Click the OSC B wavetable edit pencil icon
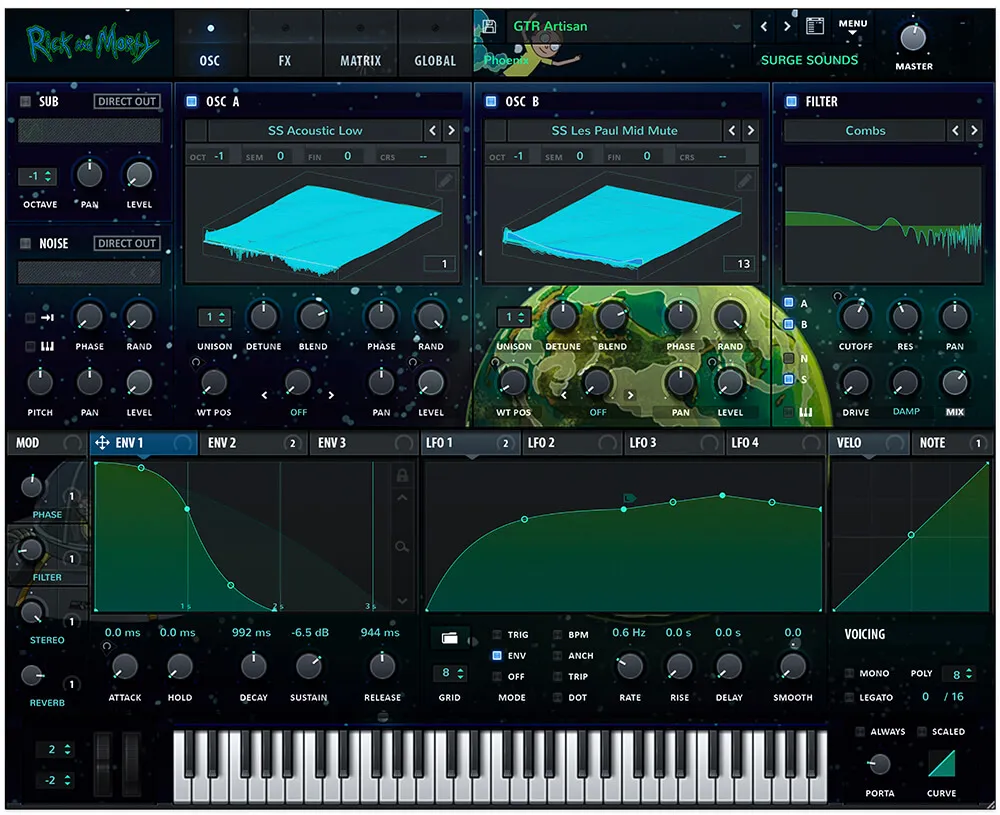1000x815 pixels. point(744,181)
